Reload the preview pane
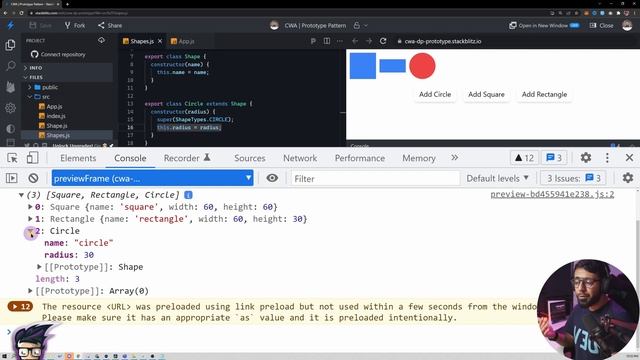640x360 pixels. click(383, 41)
